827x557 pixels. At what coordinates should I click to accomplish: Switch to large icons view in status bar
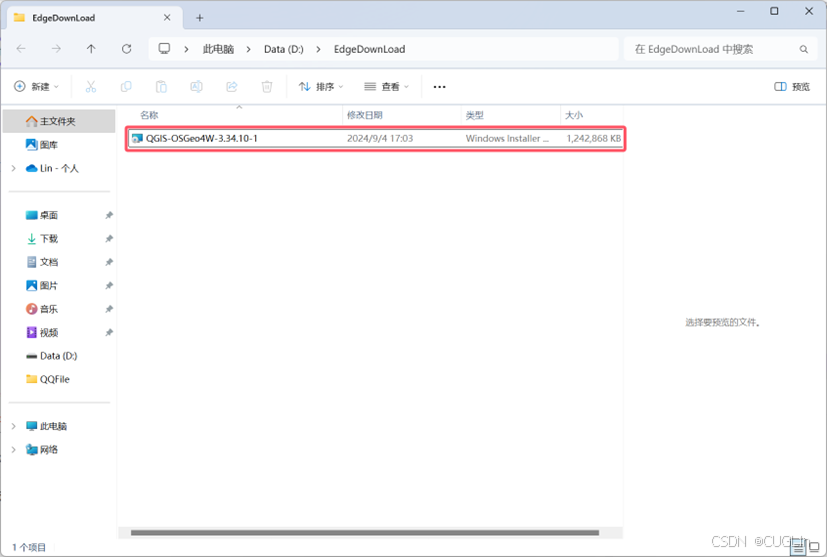click(814, 548)
